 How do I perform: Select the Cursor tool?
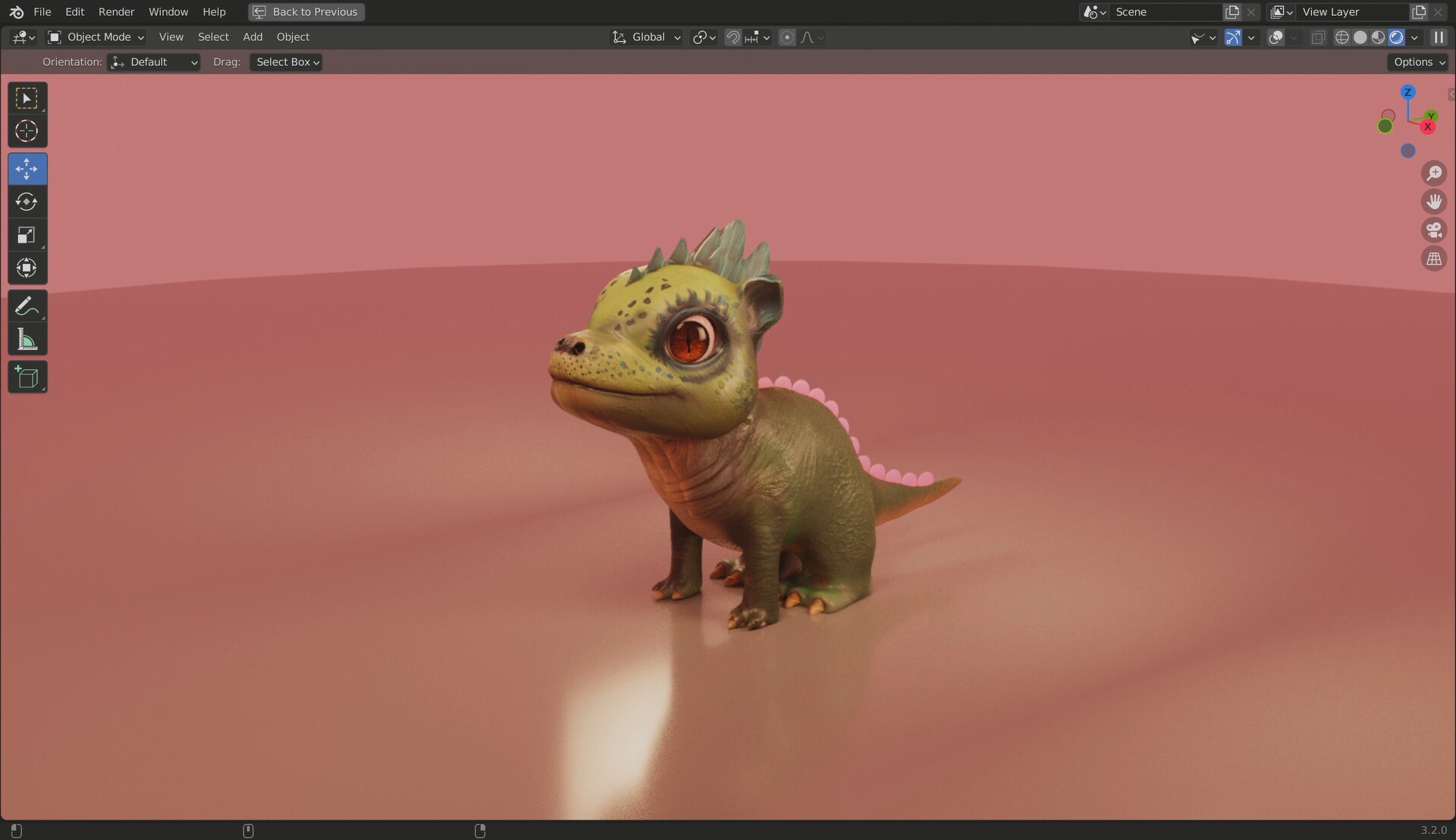(x=27, y=130)
